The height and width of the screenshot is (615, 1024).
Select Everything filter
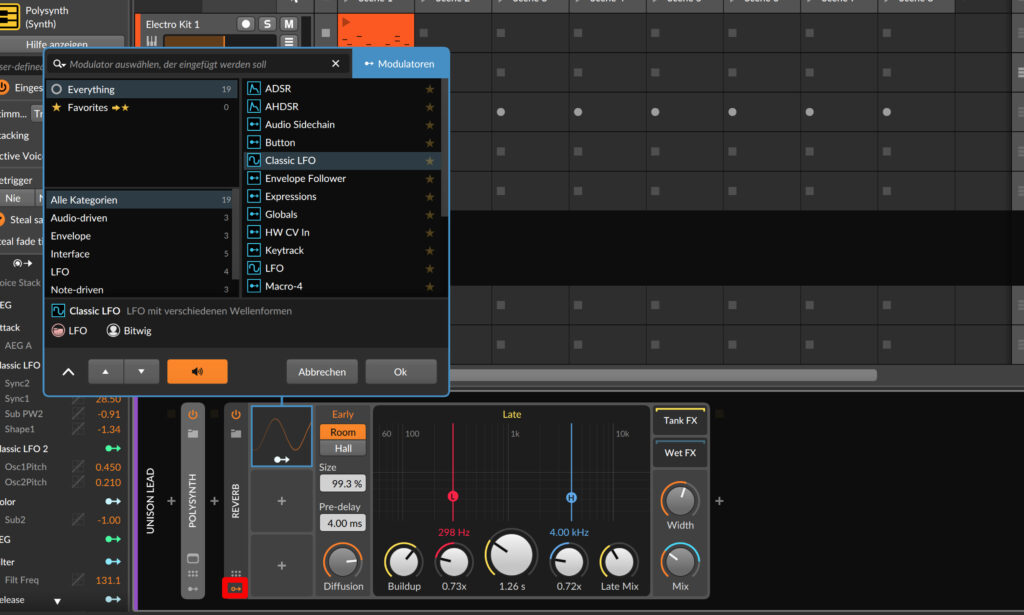142,89
